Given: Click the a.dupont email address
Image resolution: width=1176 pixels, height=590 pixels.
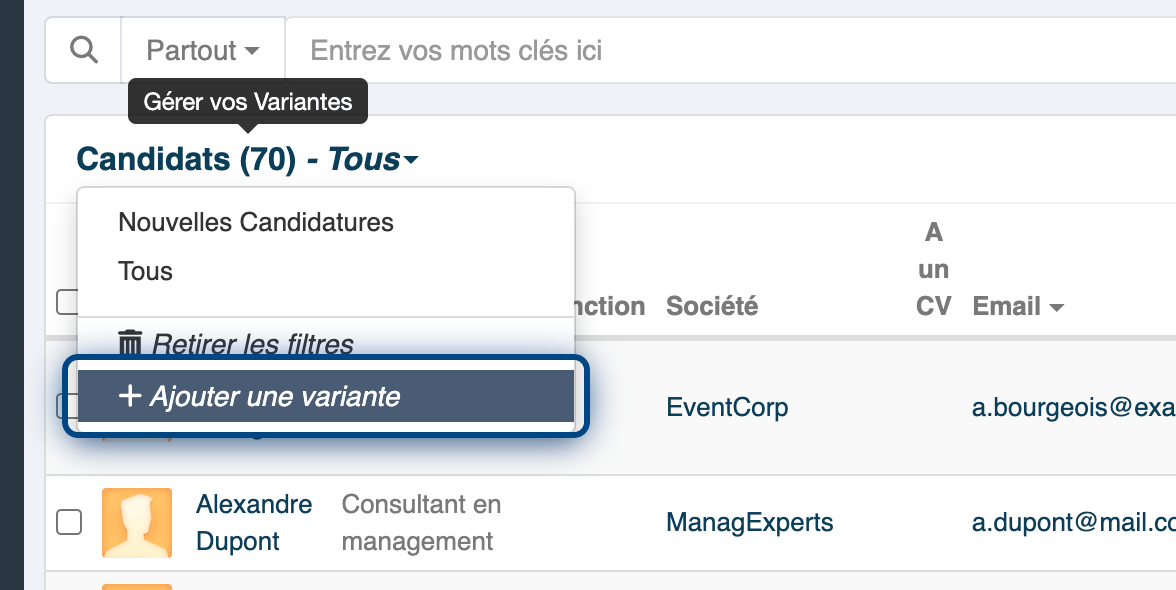Looking at the screenshot, I should [x=1073, y=523].
